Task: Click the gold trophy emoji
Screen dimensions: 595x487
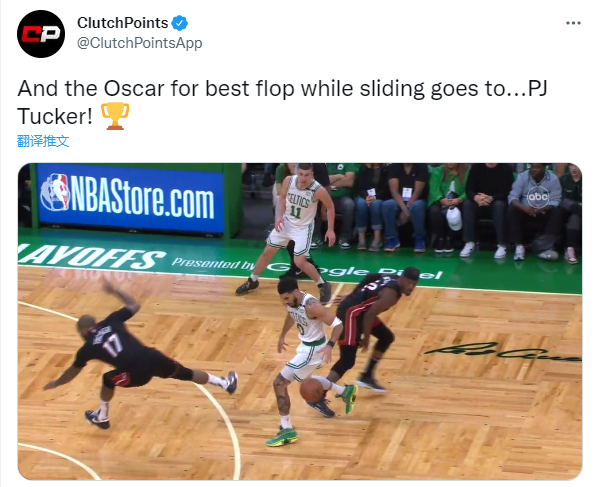Action: [x=115, y=116]
